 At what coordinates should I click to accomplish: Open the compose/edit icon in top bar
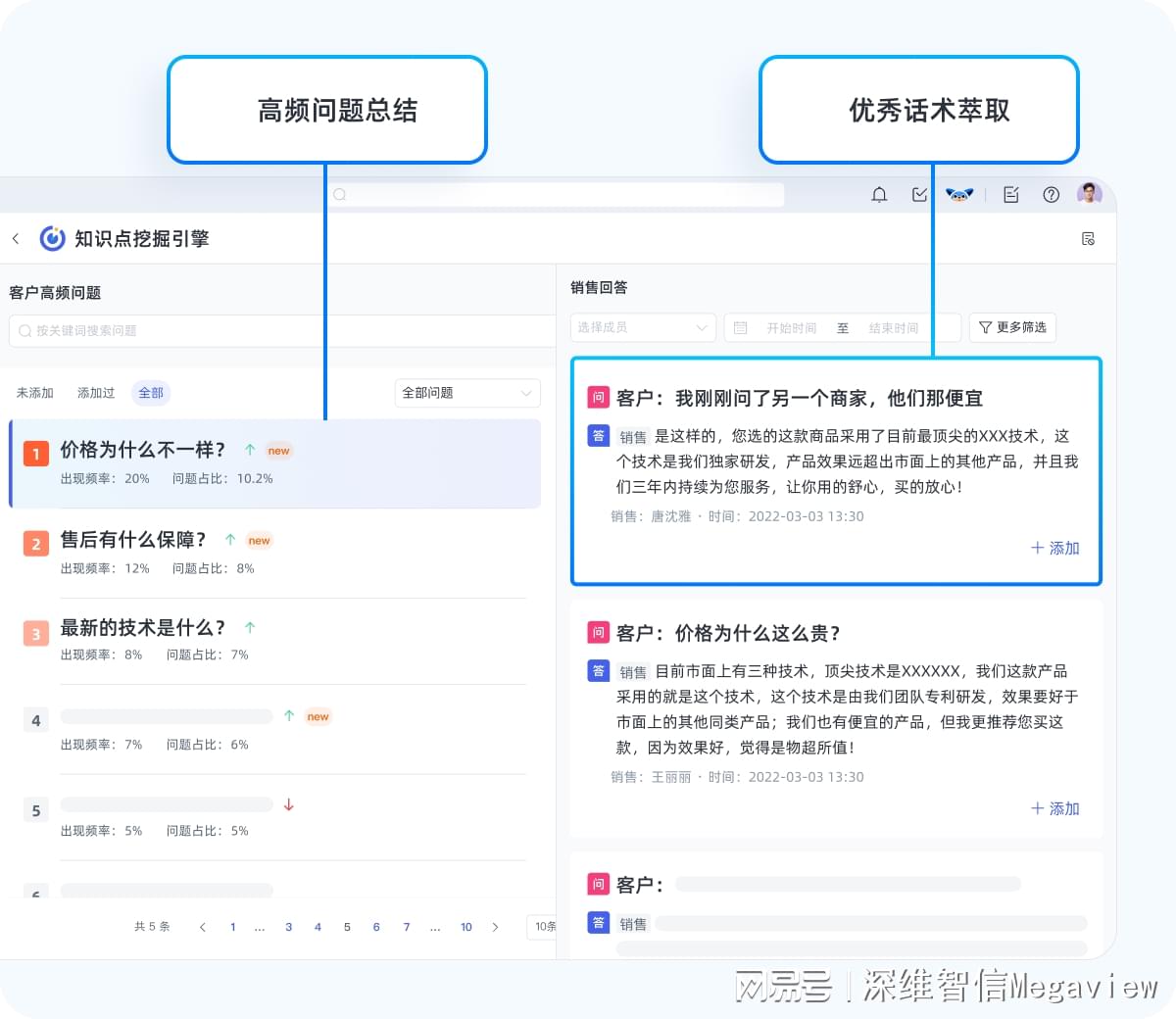click(x=1010, y=194)
